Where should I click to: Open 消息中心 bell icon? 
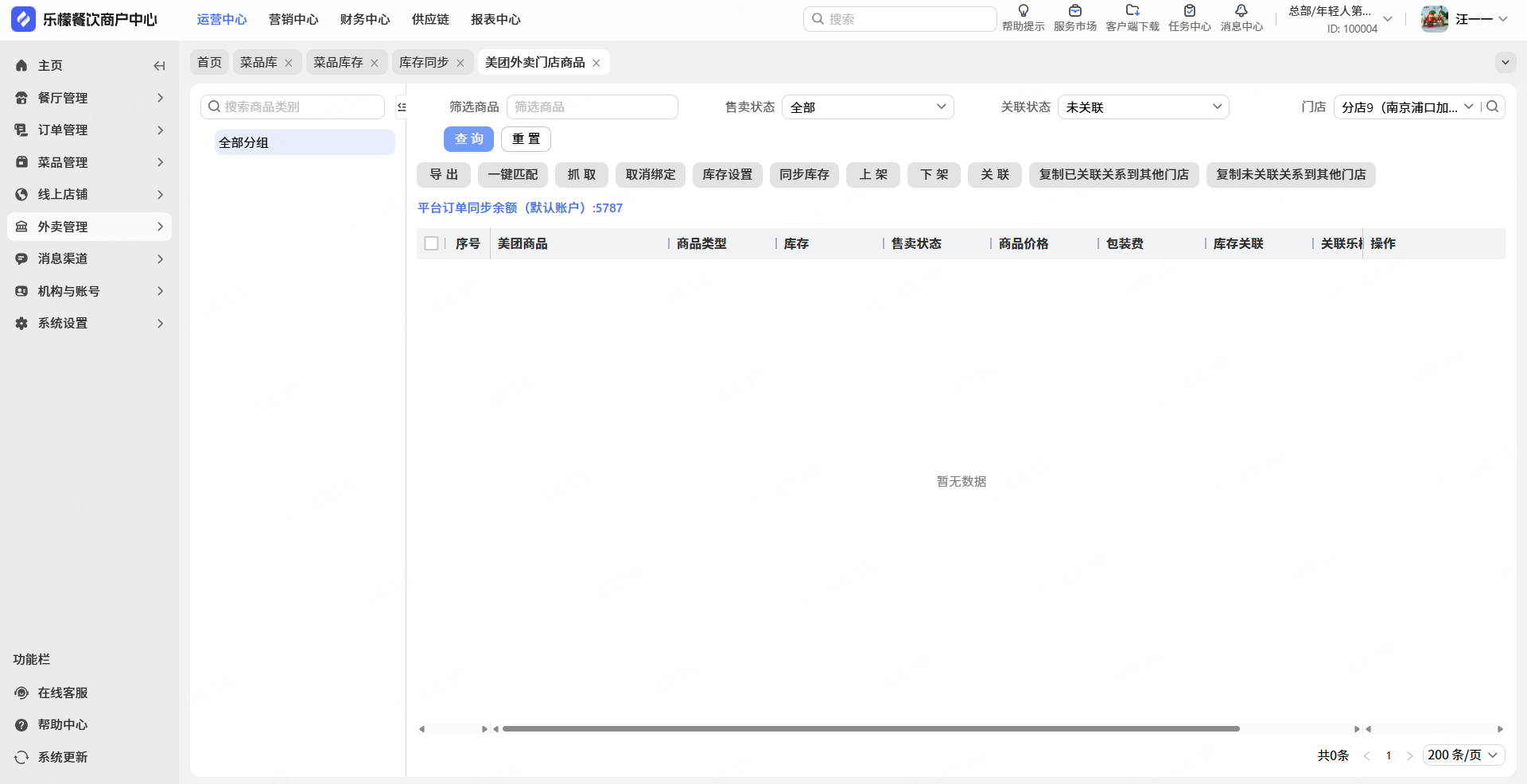(x=1241, y=11)
